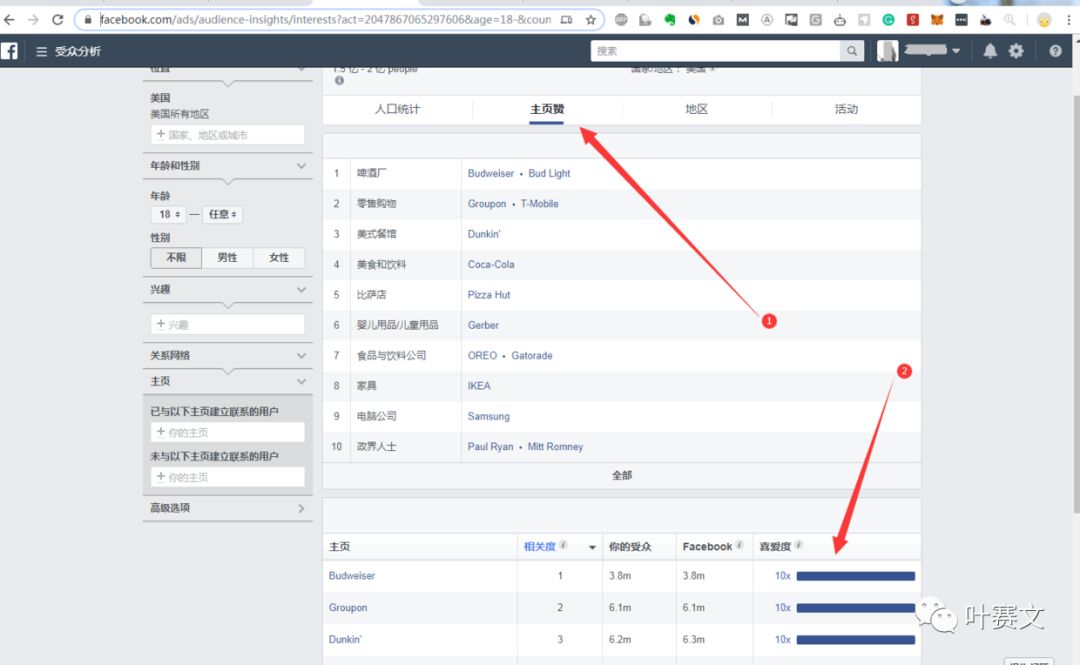
Task: Click the Evernote elephant extension icon
Action: coord(669,20)
